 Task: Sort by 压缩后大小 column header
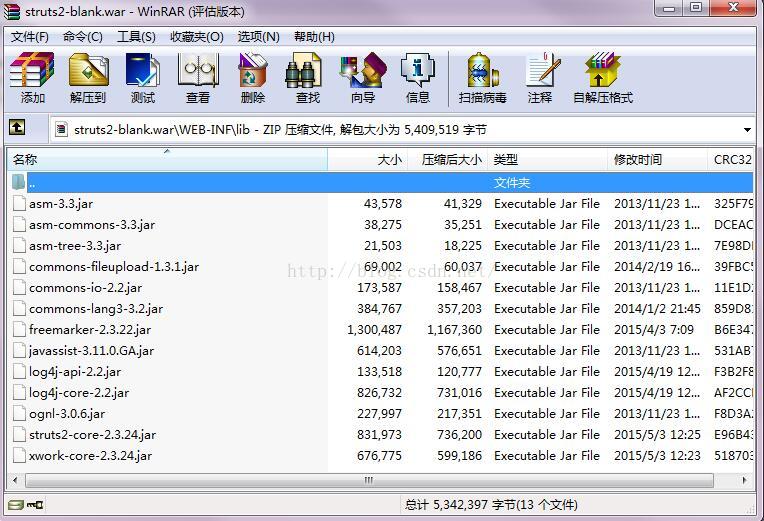tap(447, 159)
